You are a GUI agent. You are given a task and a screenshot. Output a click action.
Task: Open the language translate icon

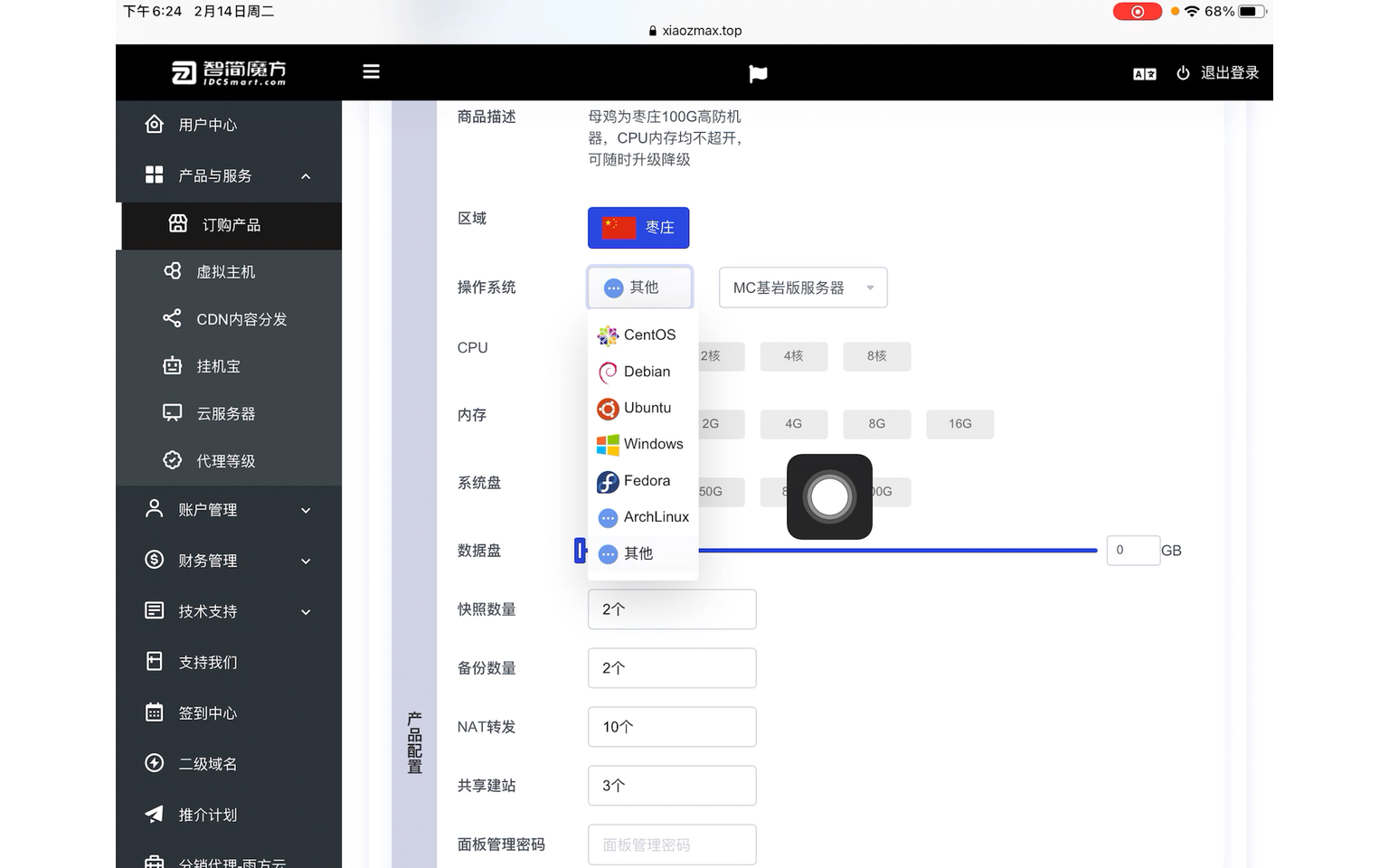click(1144, 74)
